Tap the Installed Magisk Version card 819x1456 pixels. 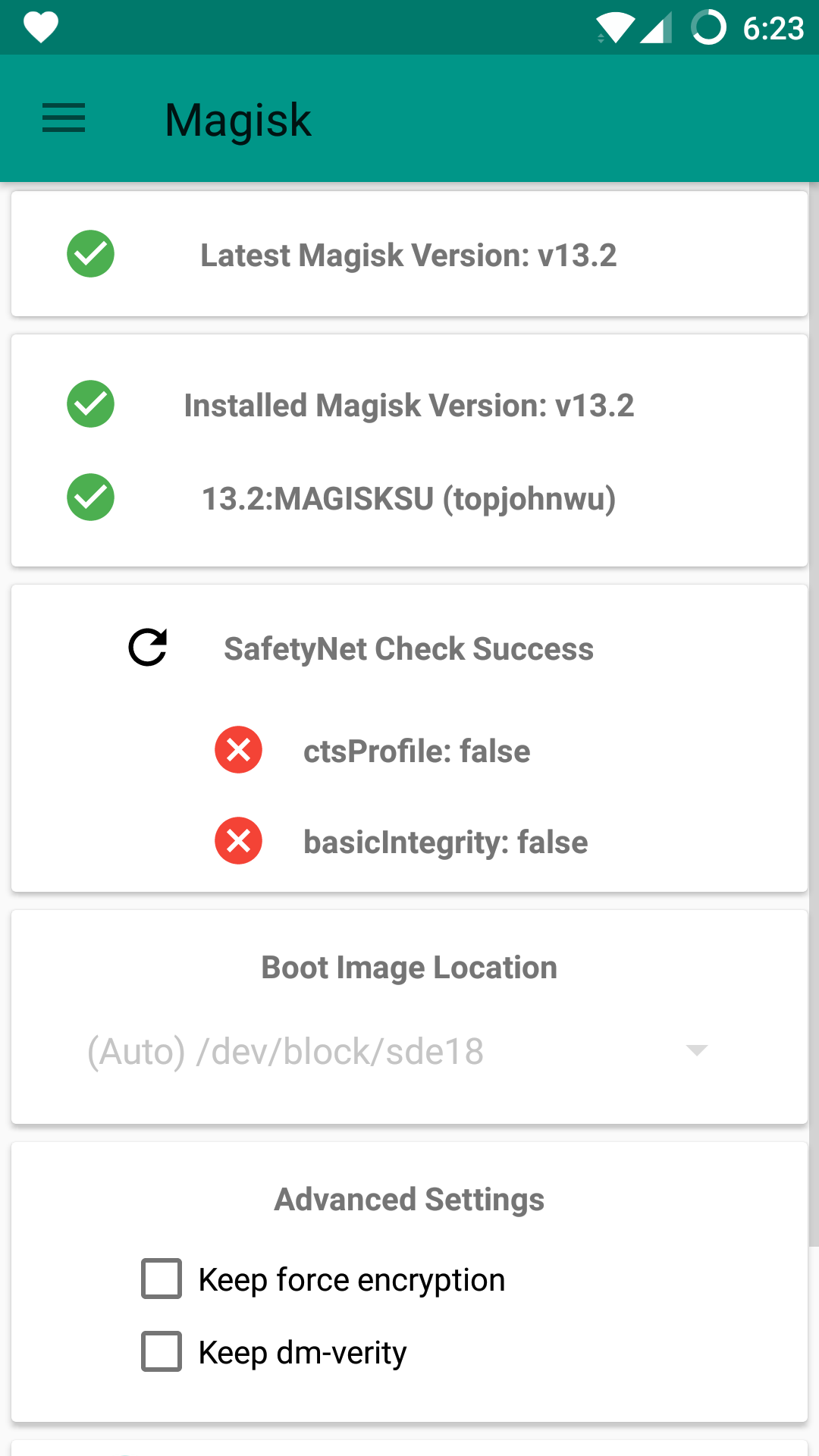(409, 449)
